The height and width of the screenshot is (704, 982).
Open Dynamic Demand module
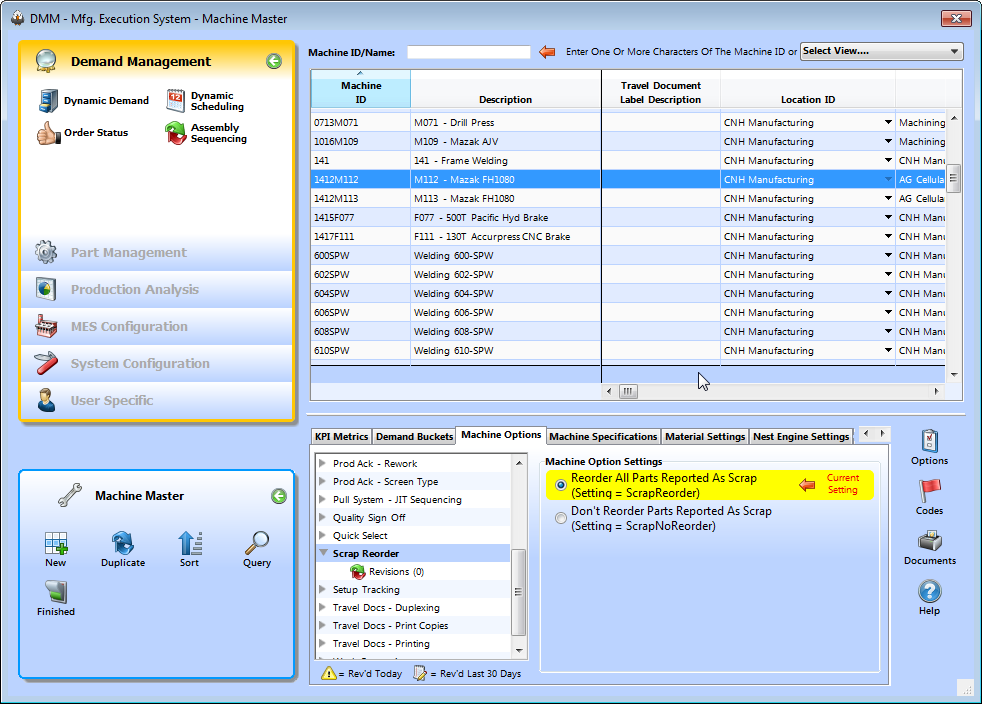[x=94, y=101]
